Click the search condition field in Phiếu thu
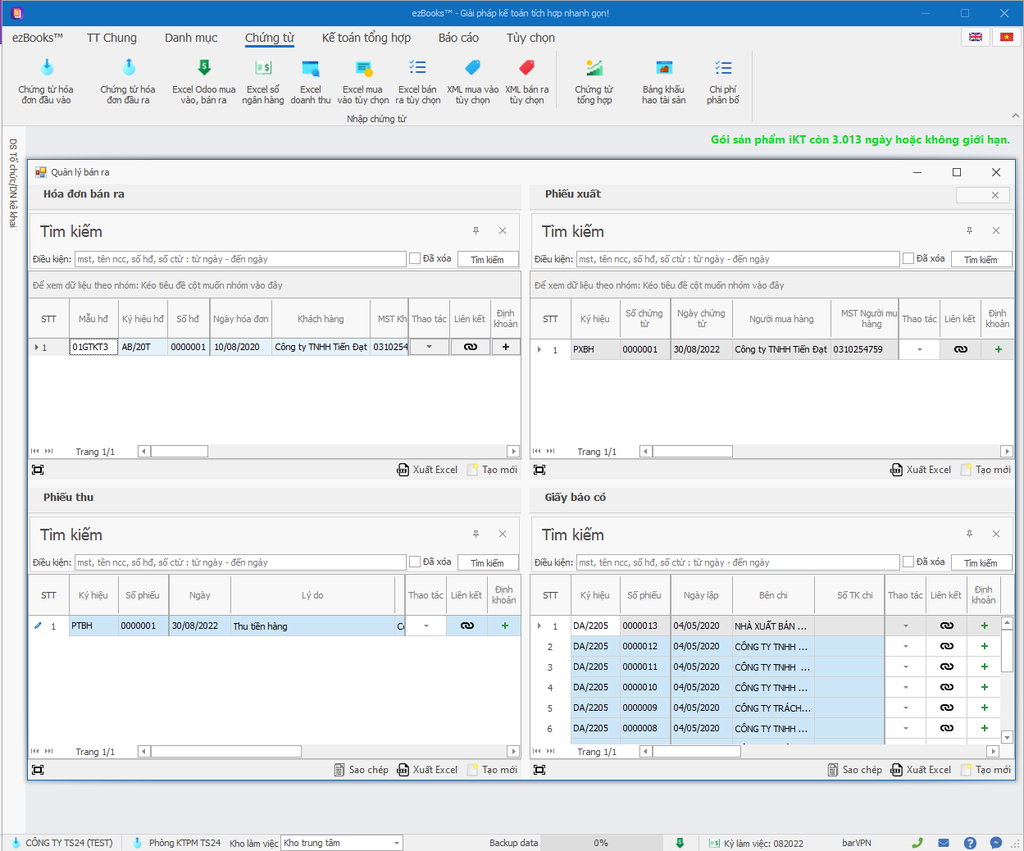Image resolution: width=1024 pixels, height=851 pixels. coord(240,562)
